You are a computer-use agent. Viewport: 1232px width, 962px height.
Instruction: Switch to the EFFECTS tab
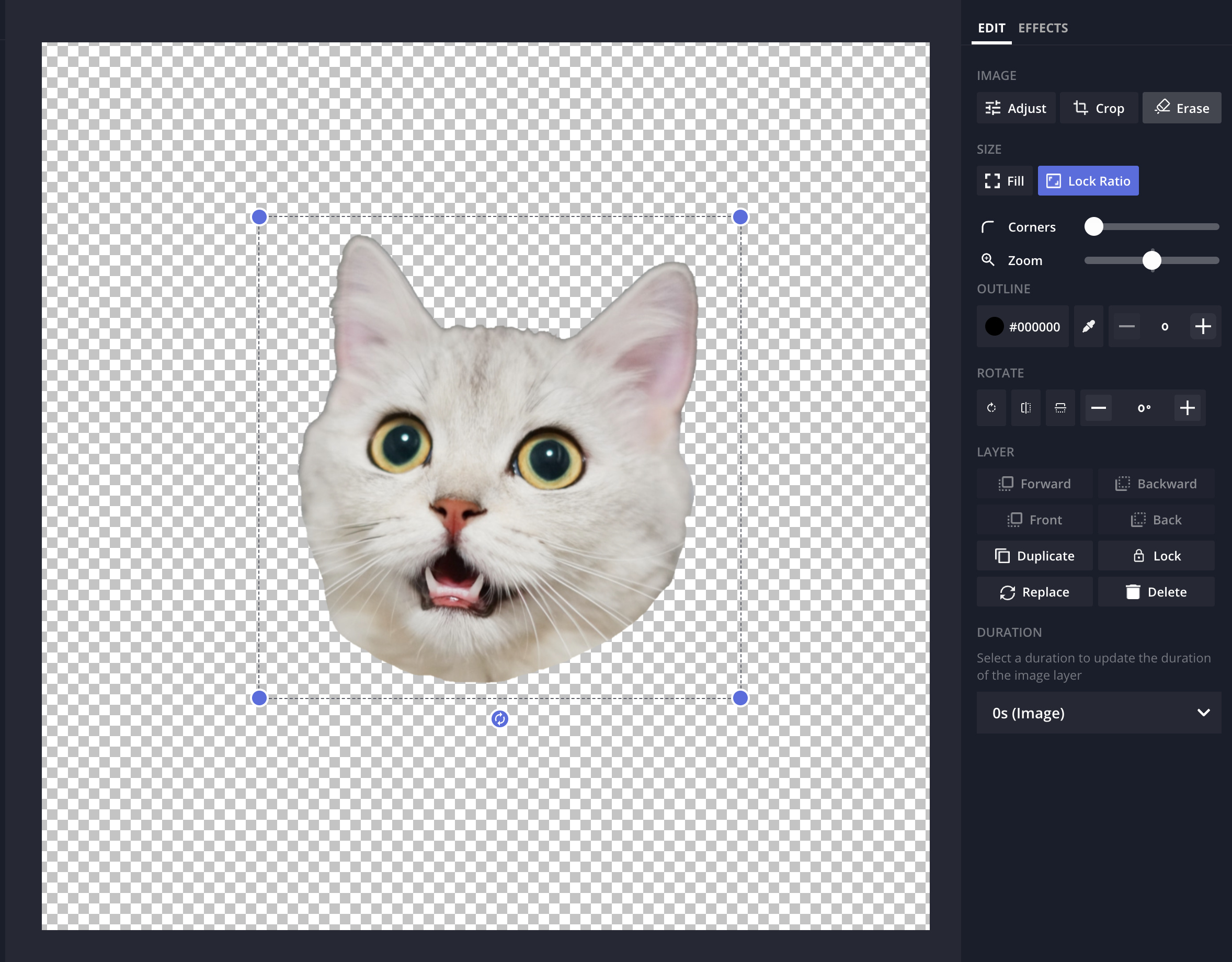(1043, 28)
